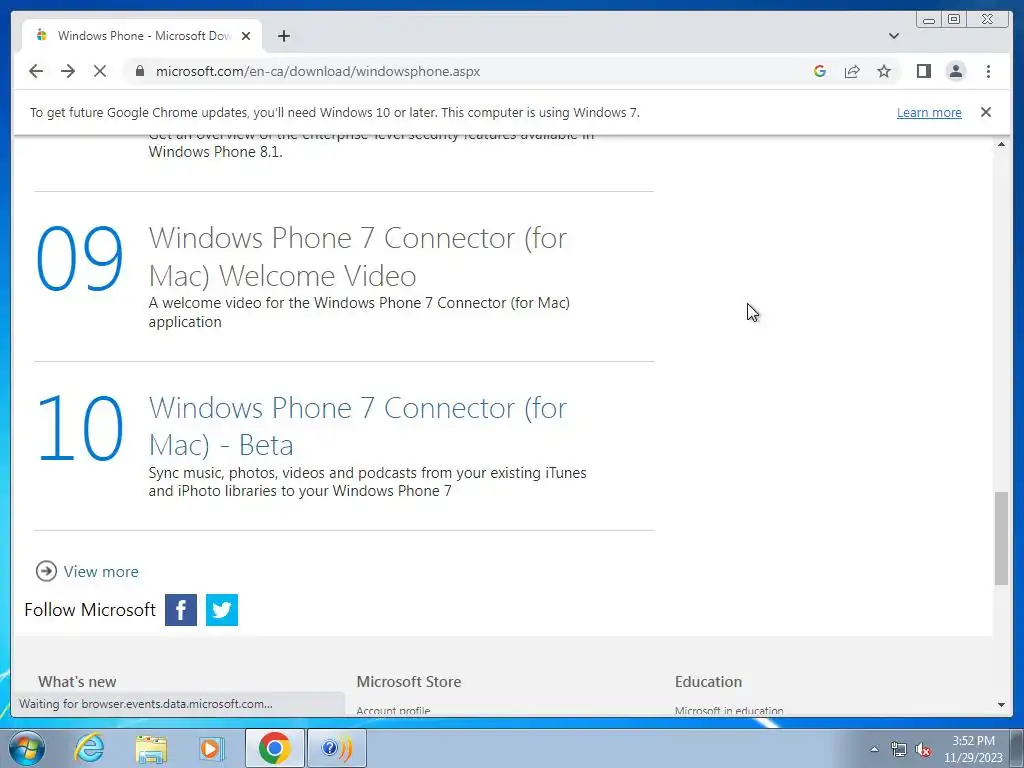Click the "Follow Microsoft" label
Image resolution: width=1024 pixels, height=768 pixels.
point(90,610)
